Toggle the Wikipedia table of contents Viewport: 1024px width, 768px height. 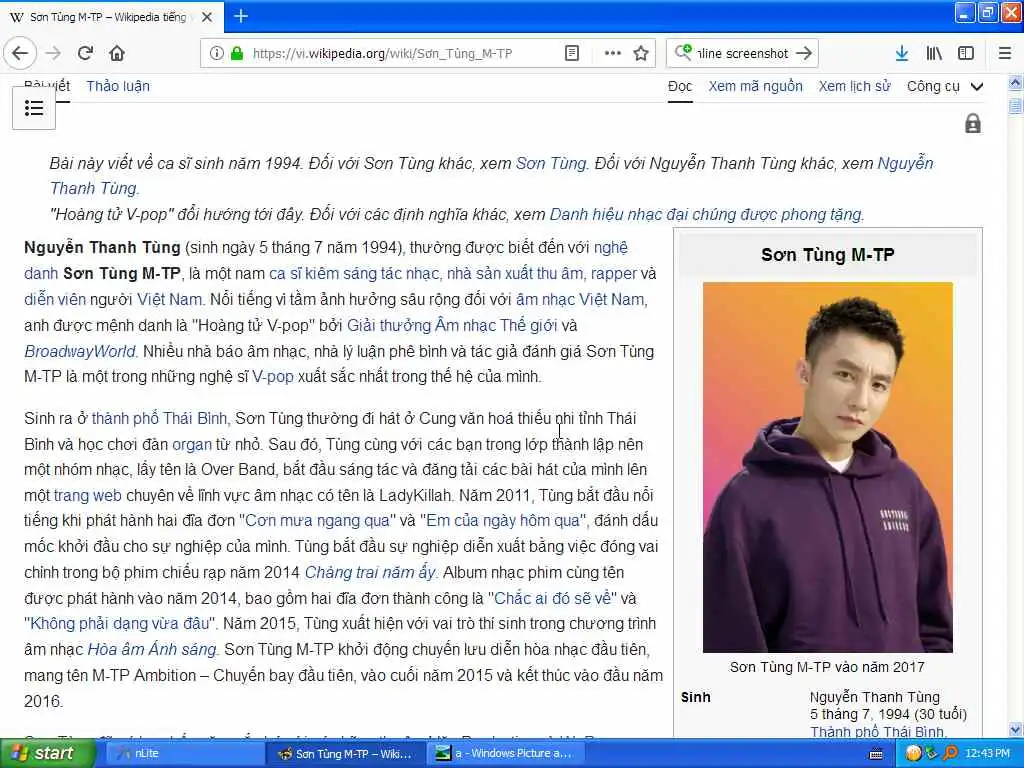tap(34, 108)
